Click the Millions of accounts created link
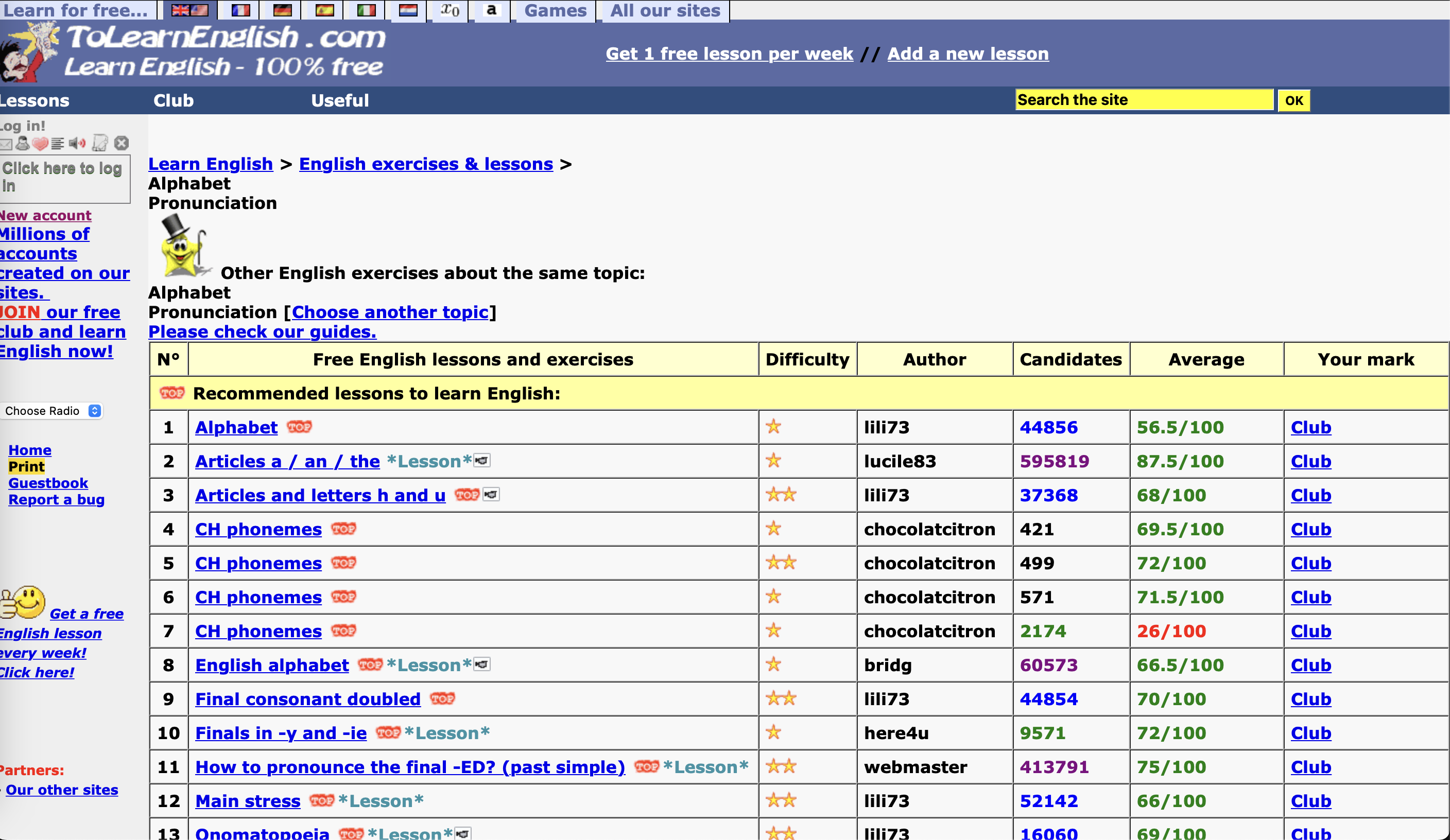 65,264
